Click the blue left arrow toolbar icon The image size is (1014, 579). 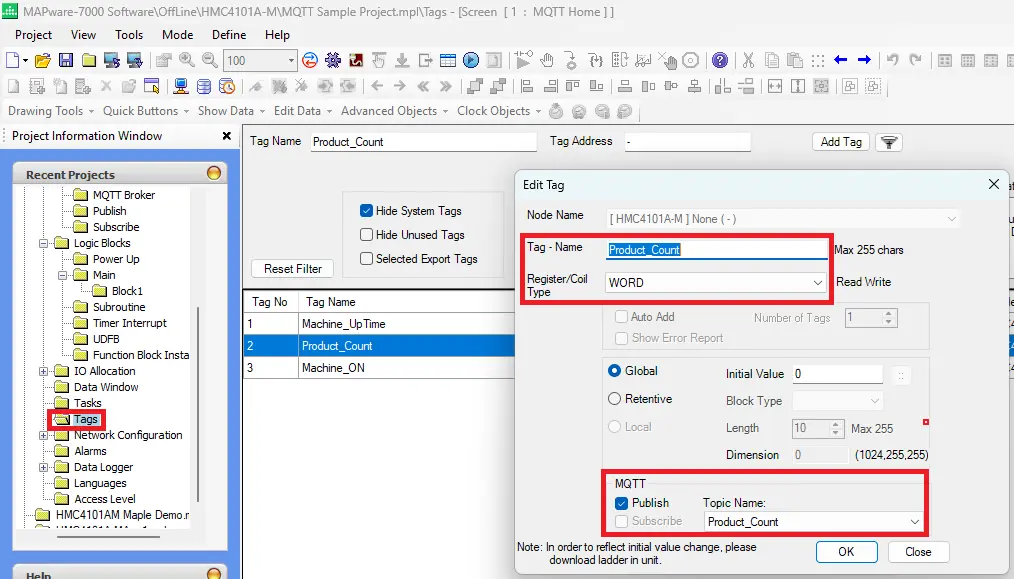tap(841, 61)
